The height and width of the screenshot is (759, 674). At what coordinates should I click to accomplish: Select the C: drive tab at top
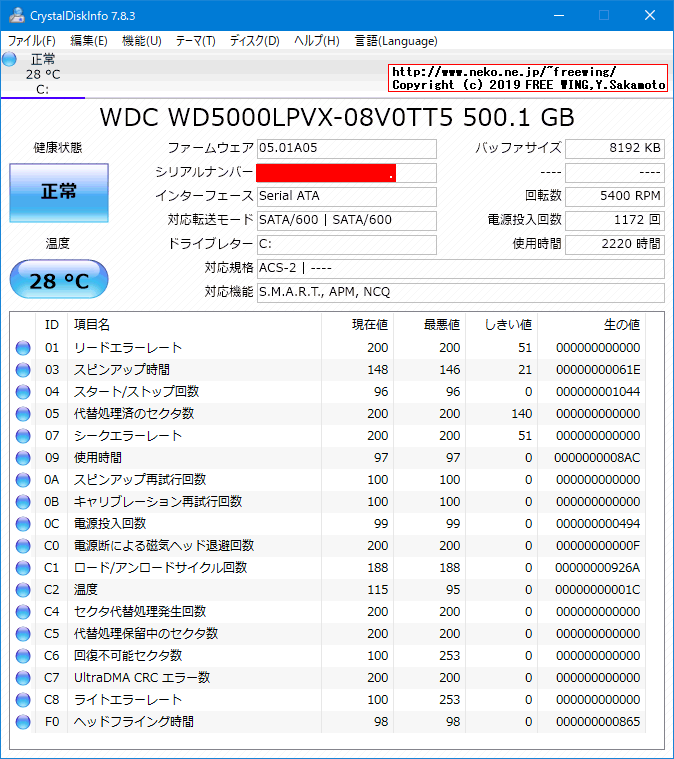coord(43,74)
